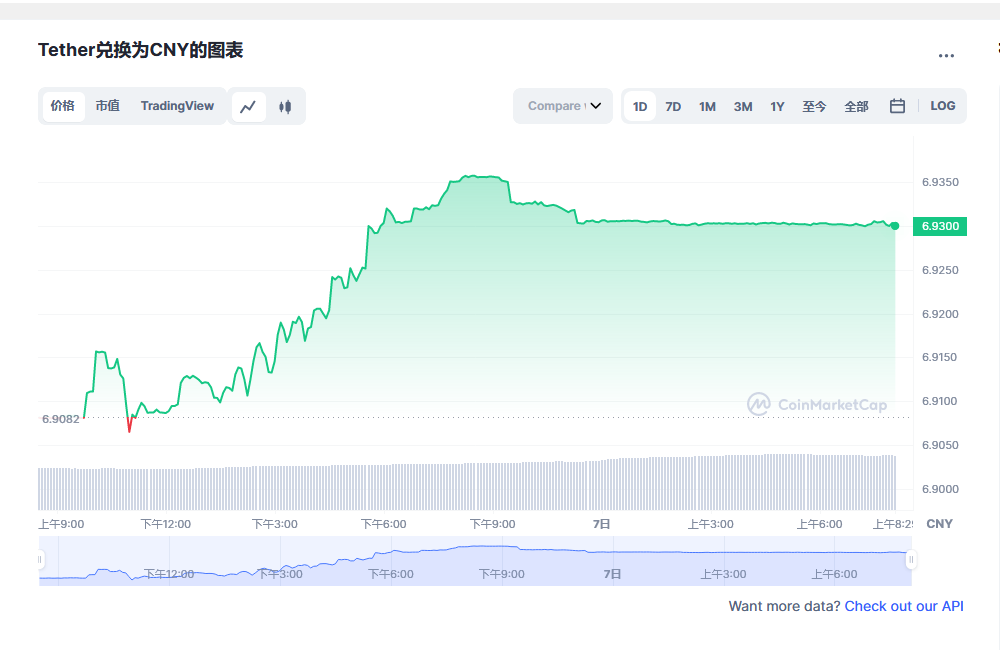Open the more options ellipsis menu
Image resolution: width=1000 pixels, height=650 pixels.
(946, 55)
